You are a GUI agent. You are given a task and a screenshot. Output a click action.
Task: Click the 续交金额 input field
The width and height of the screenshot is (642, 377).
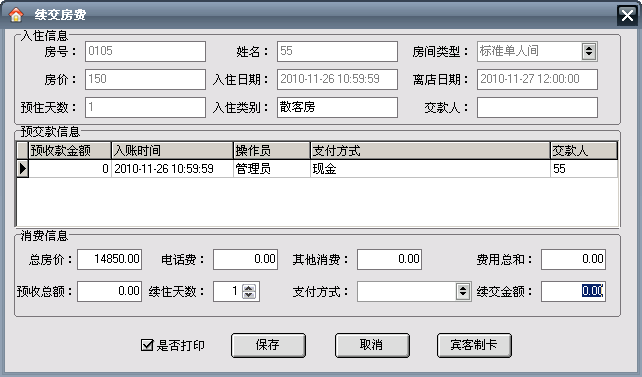[x=573, y=291]
